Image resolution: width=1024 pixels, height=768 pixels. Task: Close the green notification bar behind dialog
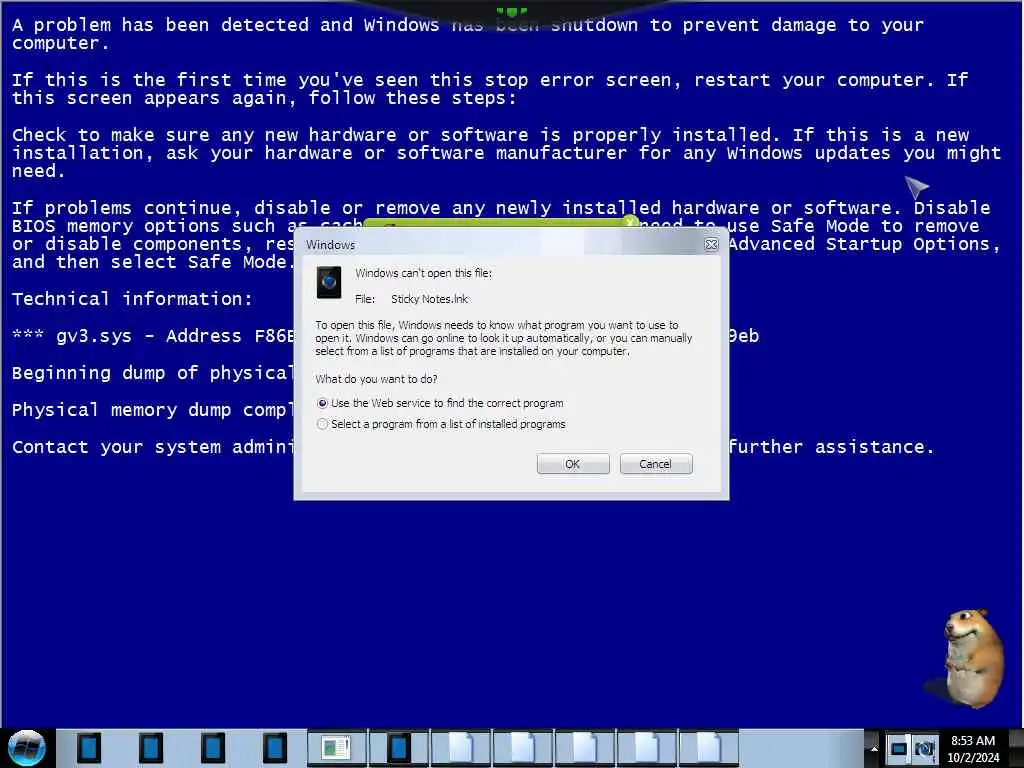[630, 222]
